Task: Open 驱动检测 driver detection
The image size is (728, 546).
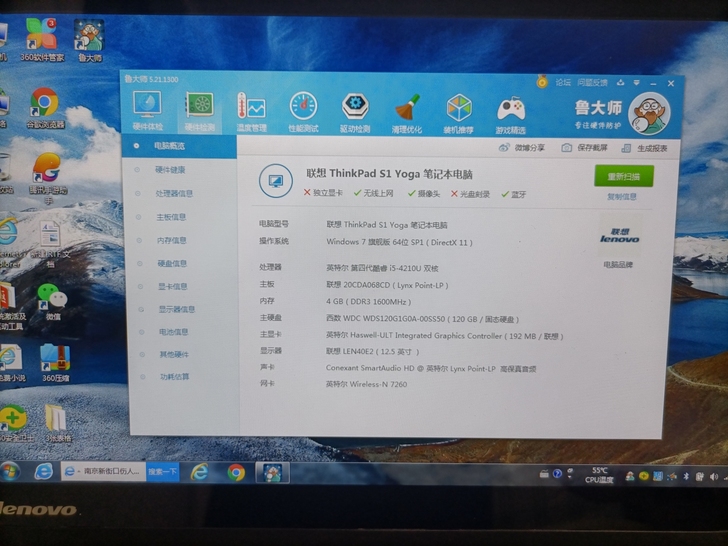Action: click(355, 112)
